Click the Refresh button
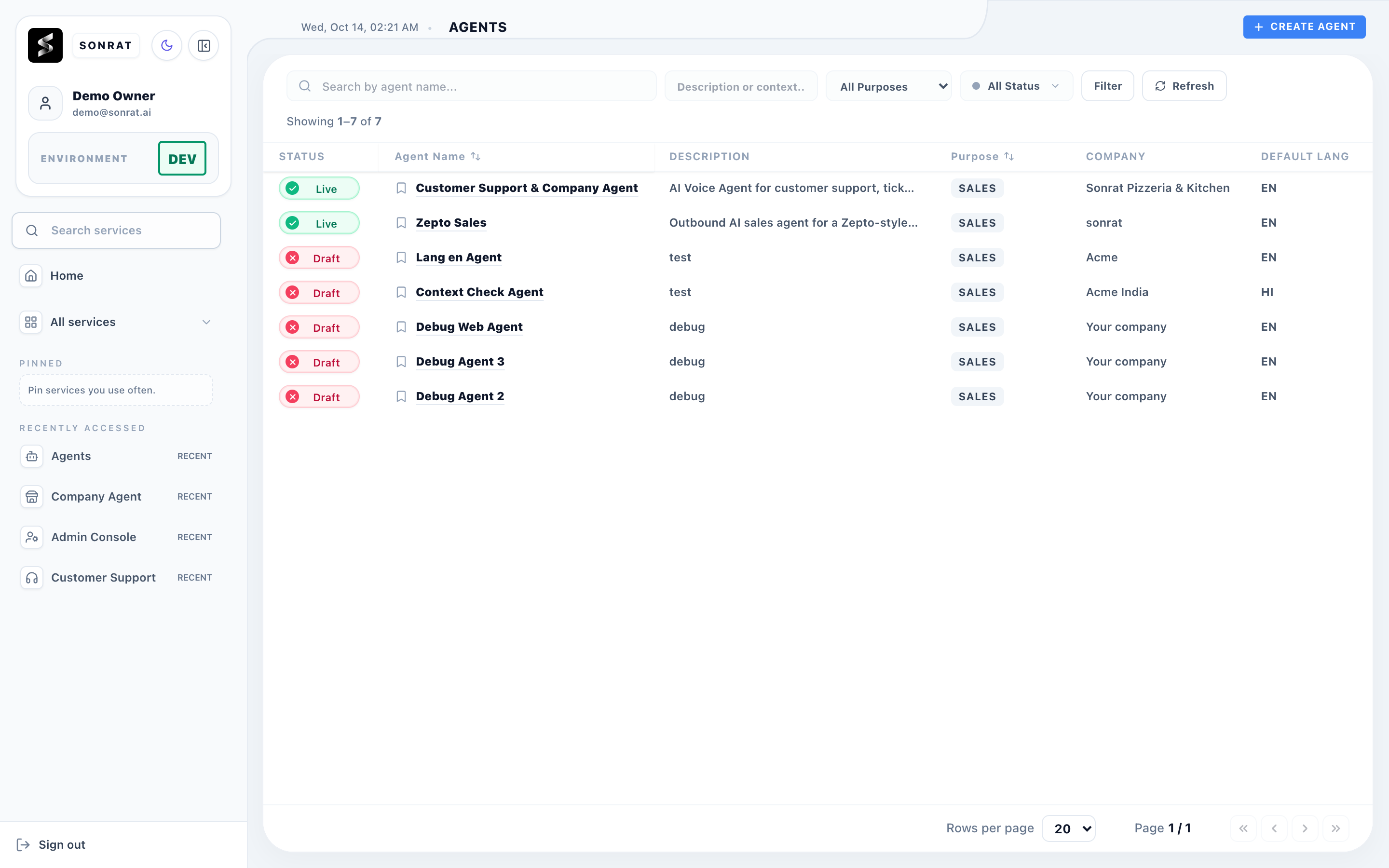The image size is (1389, 868). pyautogui.click(x=1184, y=86)
